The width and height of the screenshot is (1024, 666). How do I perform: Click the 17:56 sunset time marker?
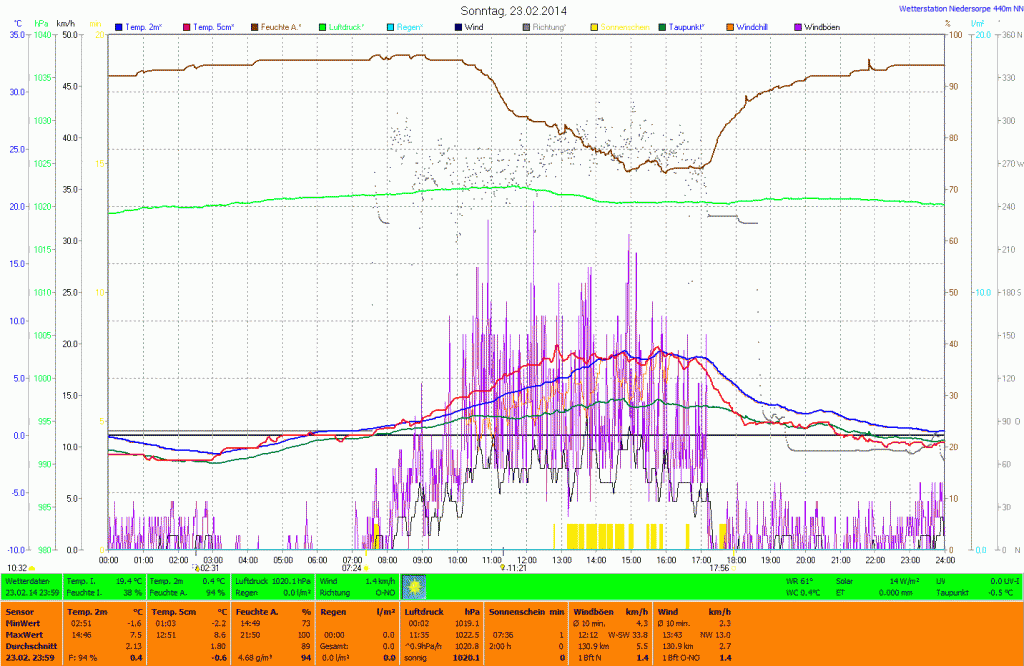click(x=719, y=568)
